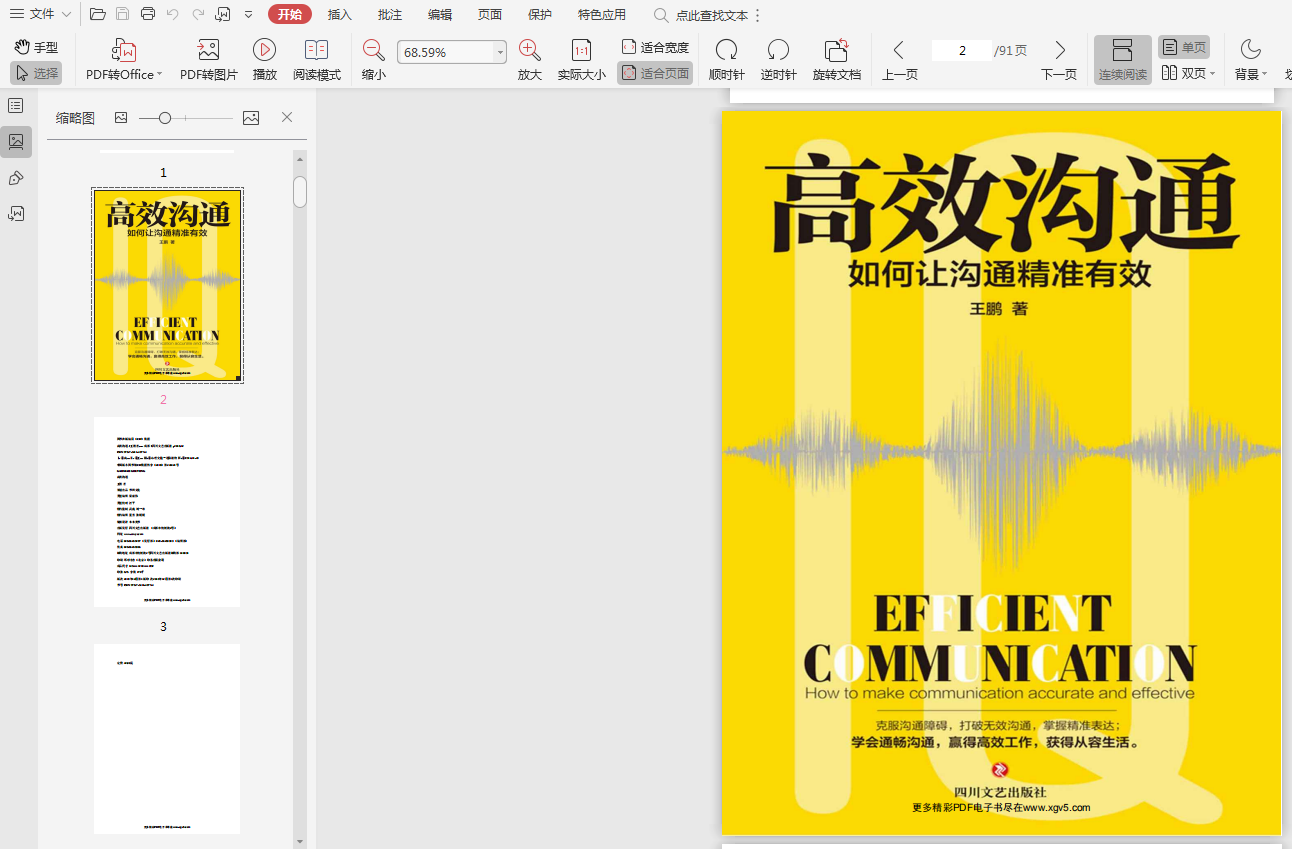Go to 下一页 next page

coord(1059,51)
